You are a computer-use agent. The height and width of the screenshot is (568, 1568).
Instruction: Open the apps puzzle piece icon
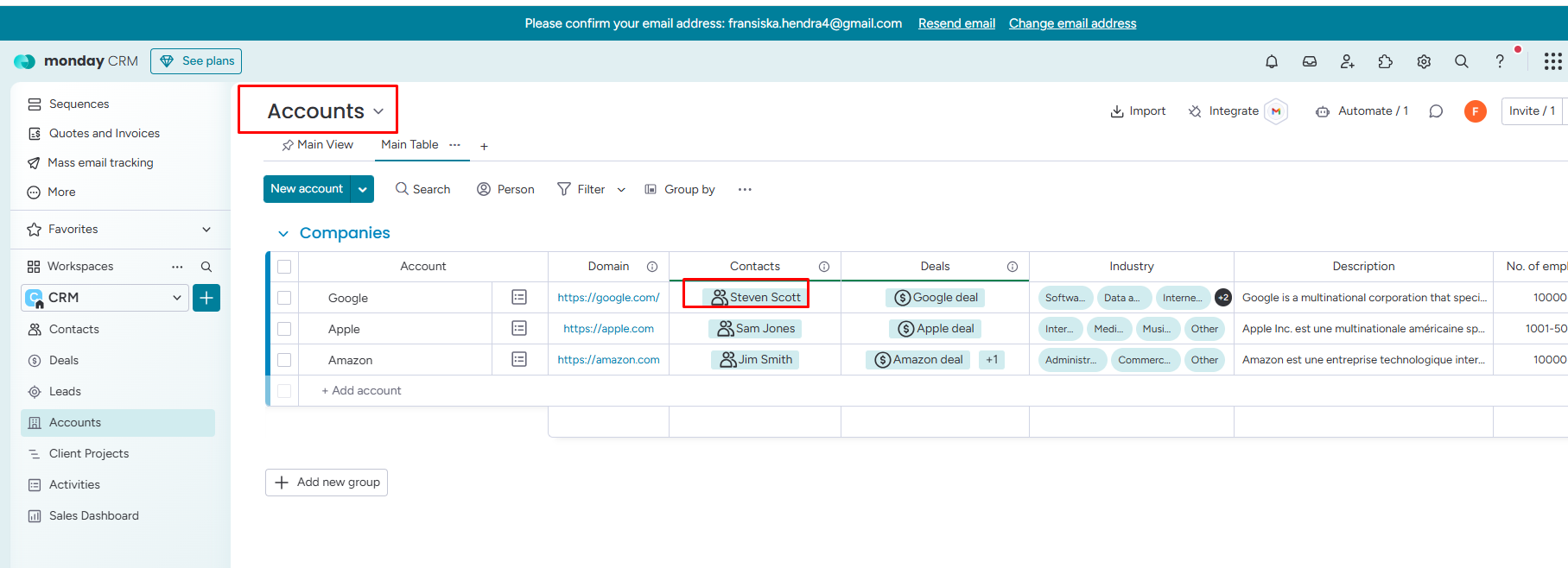(x=1386, y=61)
